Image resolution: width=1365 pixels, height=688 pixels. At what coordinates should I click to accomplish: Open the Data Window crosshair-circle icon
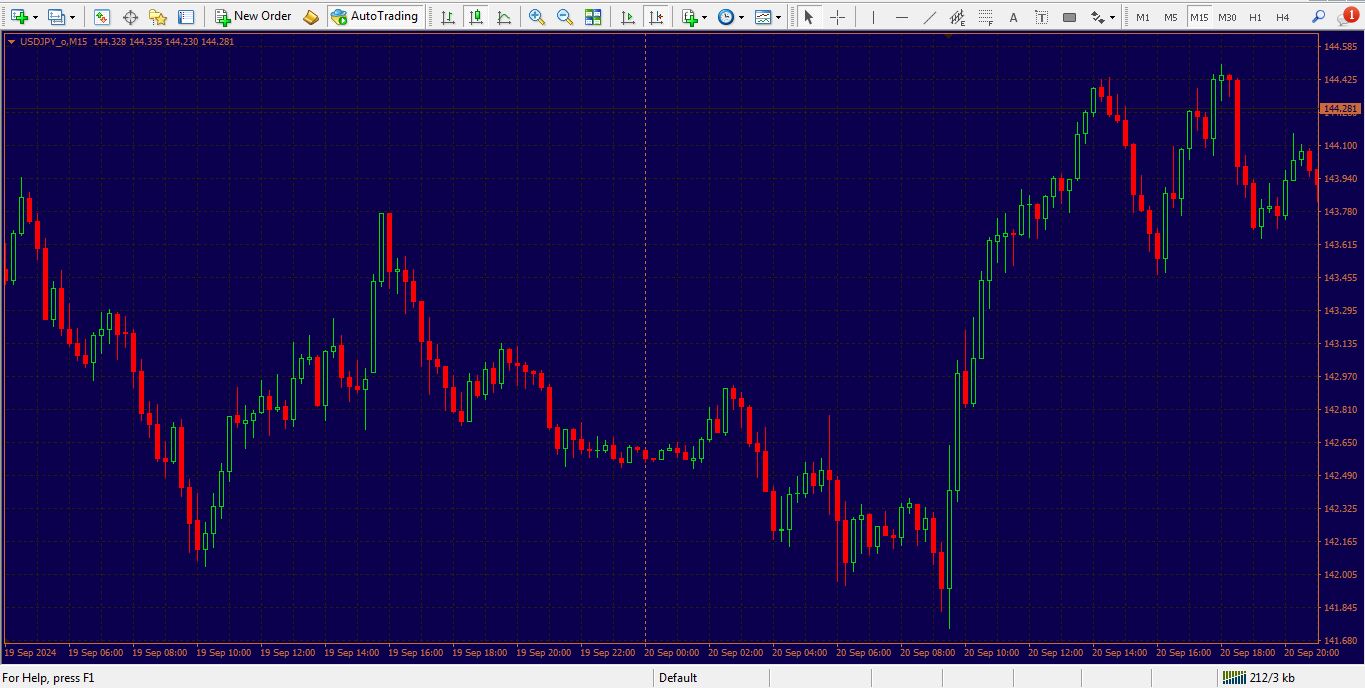[130, 17]
